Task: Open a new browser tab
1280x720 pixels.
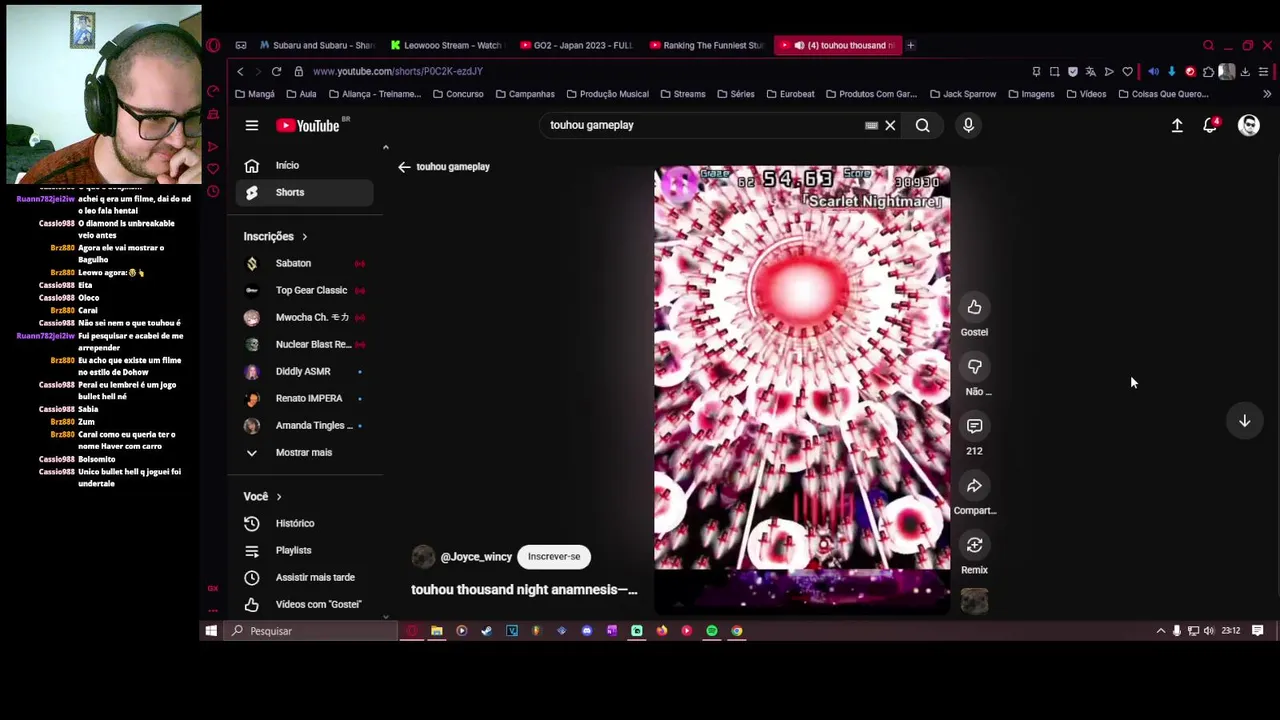Action: (910, 45)
